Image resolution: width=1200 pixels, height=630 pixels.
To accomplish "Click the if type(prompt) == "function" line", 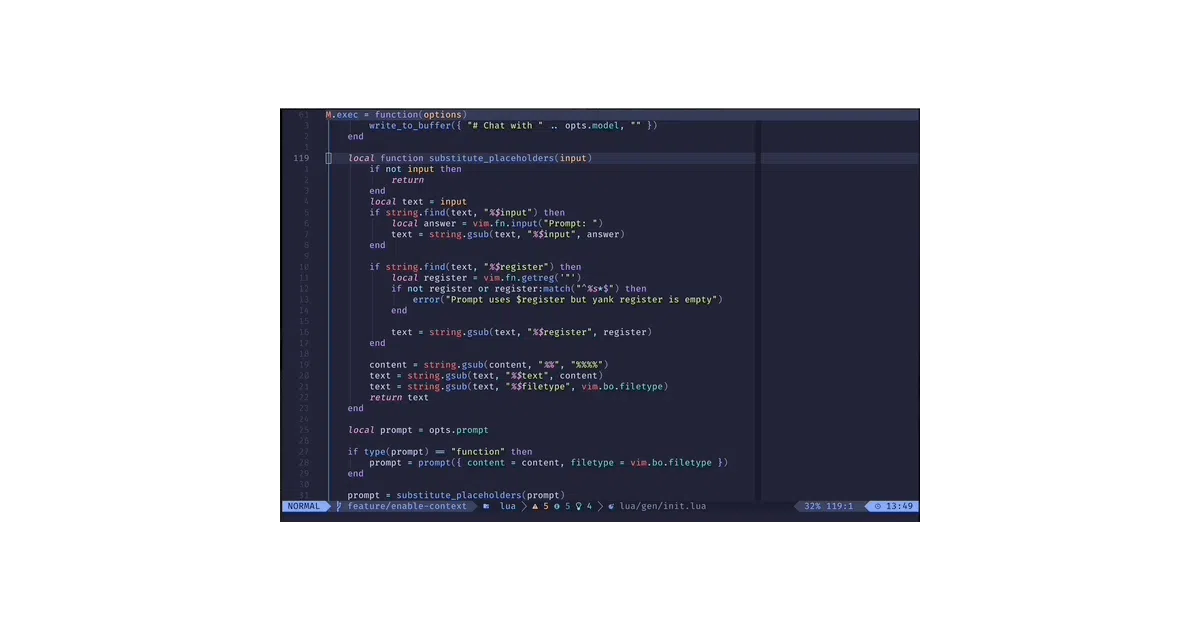I will pos(440,452).
